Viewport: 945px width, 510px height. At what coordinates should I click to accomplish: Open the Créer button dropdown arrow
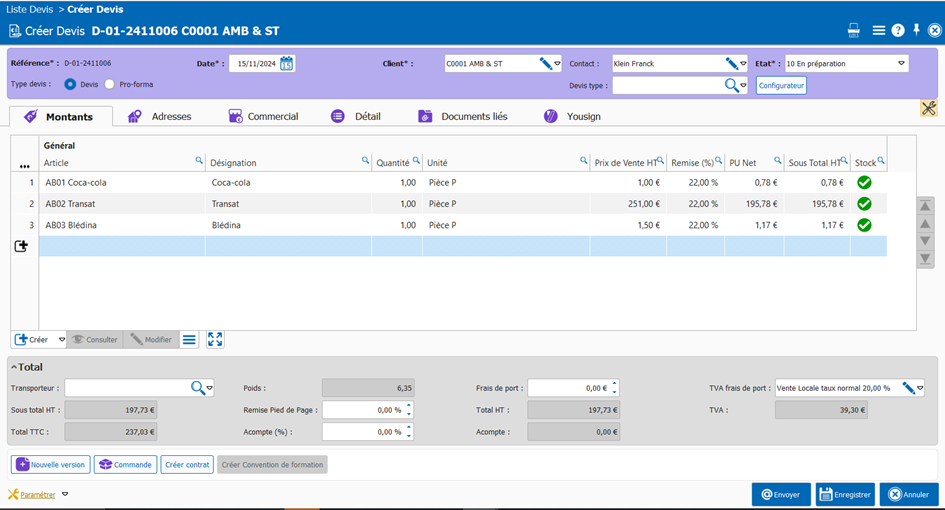[x=61, y=340]
